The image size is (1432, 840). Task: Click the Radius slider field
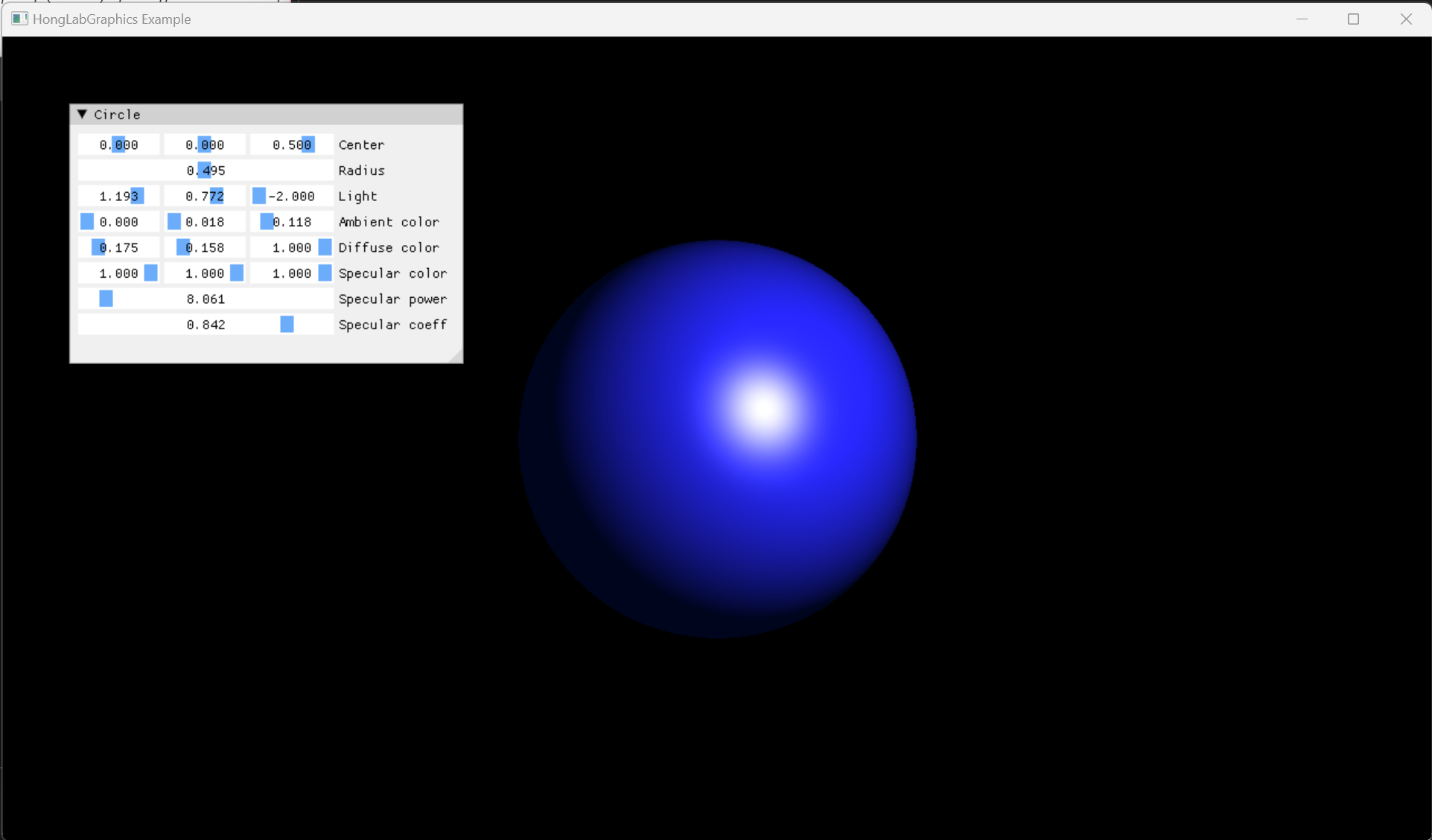(206, 171)
